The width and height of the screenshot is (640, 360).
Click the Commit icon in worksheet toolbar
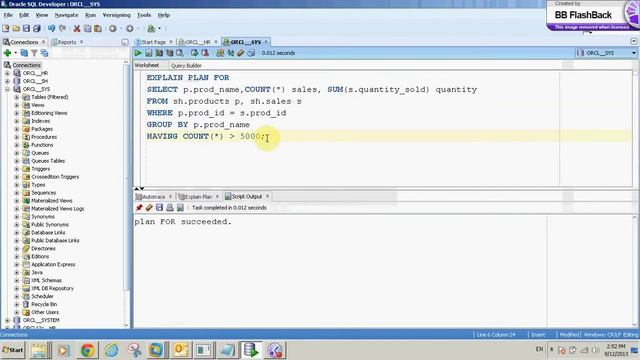[194, 53]
